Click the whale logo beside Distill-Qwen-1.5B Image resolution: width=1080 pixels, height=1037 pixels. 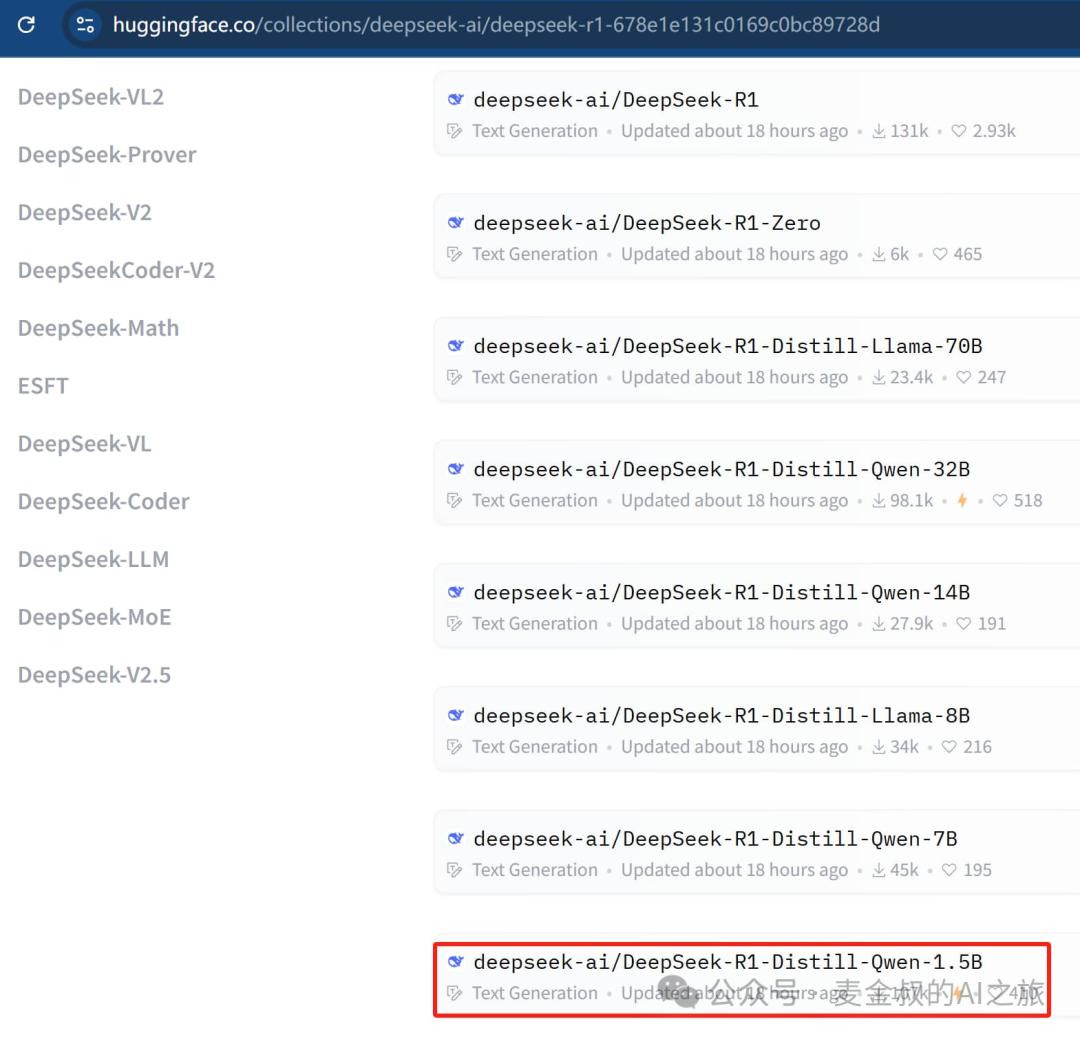(455, 963)
